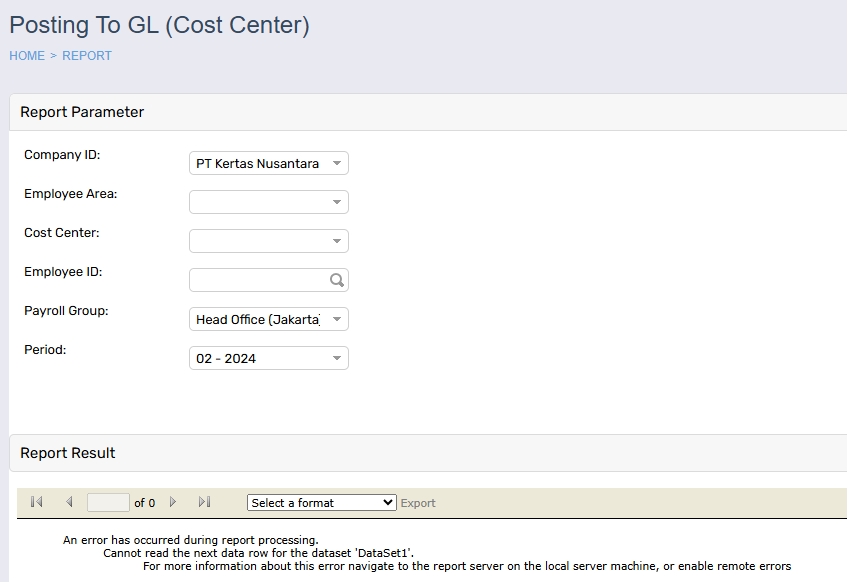Click the report processing error message
The width and height of the screenshot is (847, 582).
pyautogui.click(x=190, y=540)
